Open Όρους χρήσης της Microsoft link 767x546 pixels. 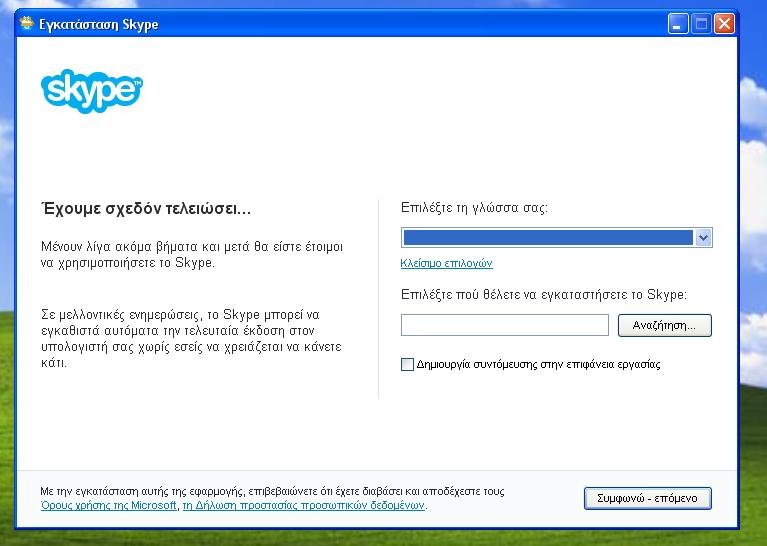pyautogui.click(x=109, y=505)
